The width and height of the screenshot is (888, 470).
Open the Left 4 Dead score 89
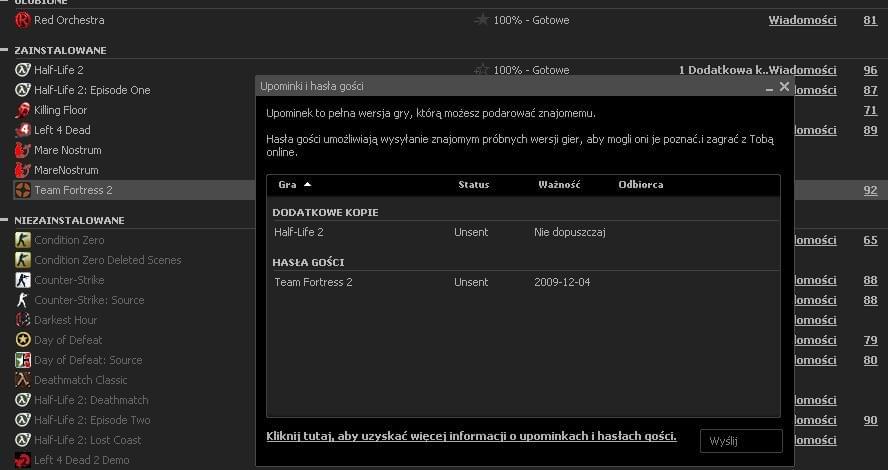870,130
